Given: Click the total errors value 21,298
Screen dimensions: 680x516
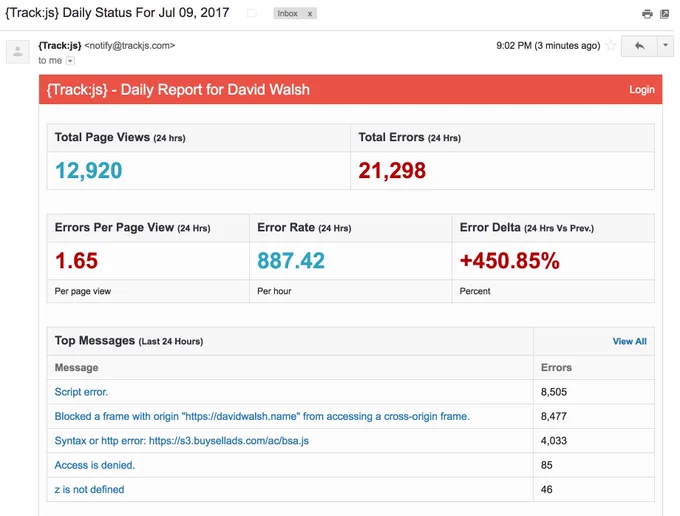Looking at the screenshot, I should click(392, 170).
